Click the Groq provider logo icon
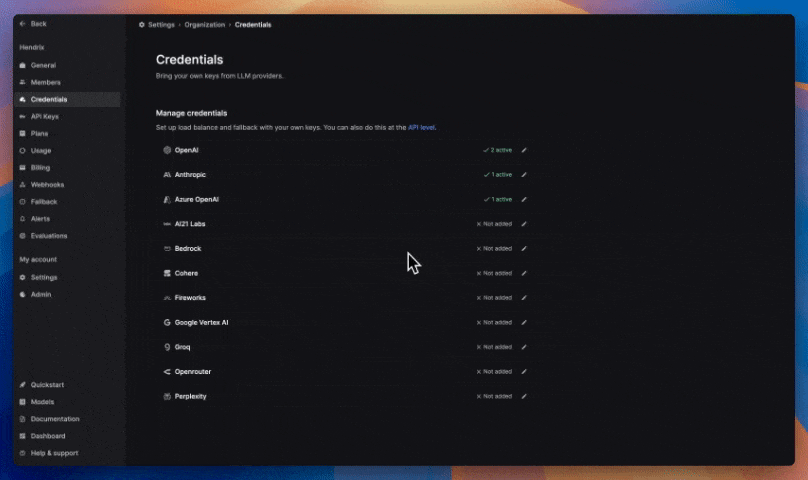 point(167,347)
